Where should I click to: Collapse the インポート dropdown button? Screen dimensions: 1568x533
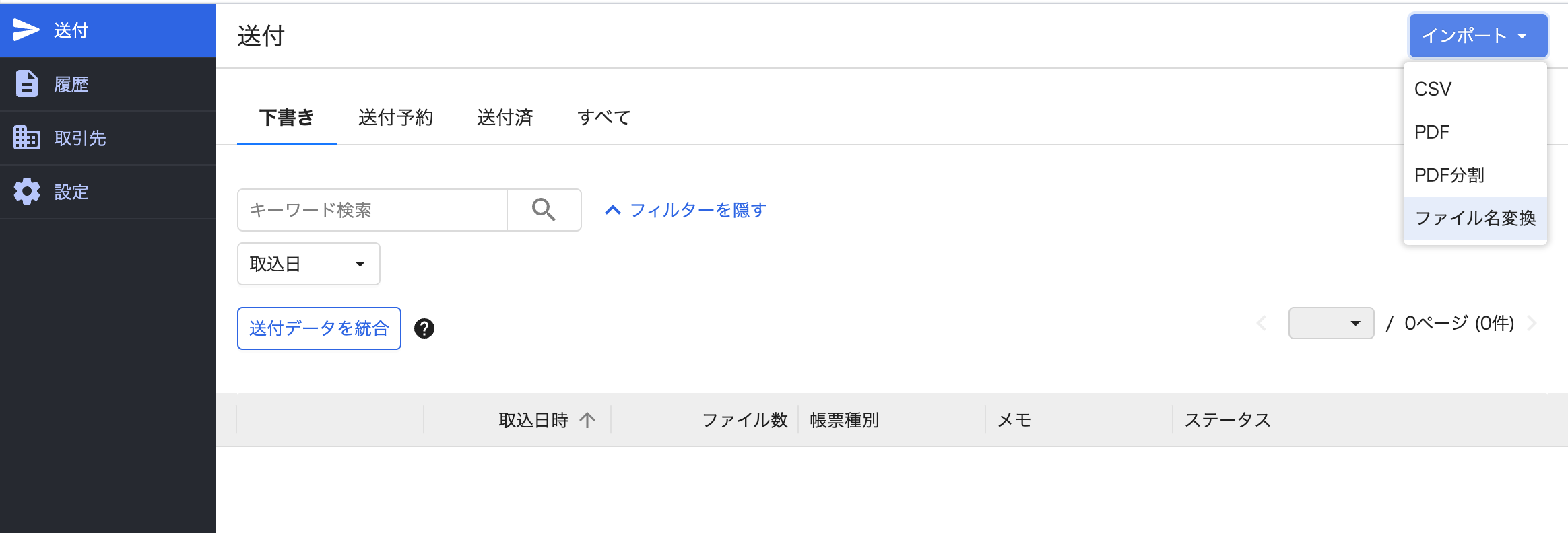(1478, 36)
